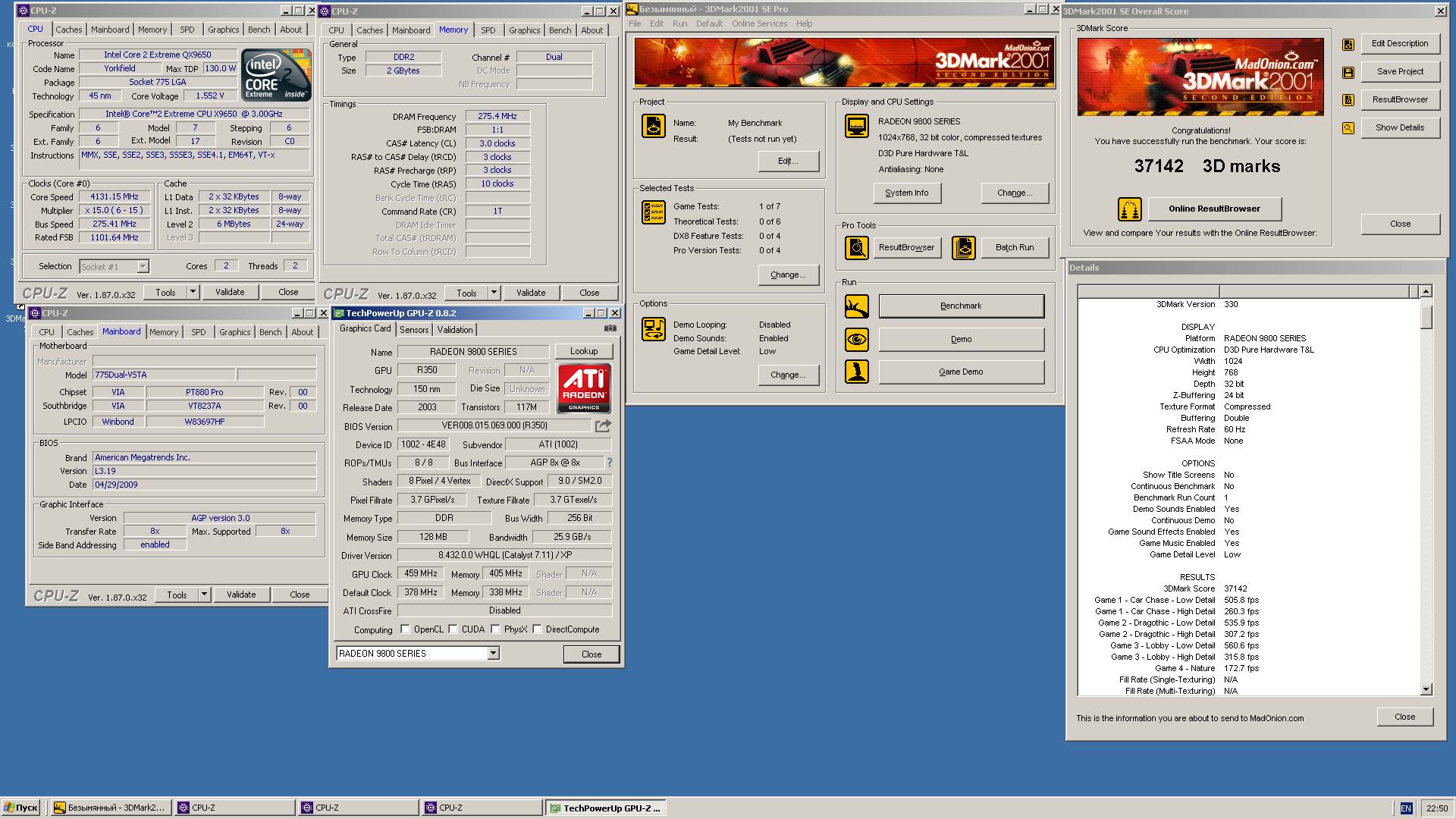This screenshot has height=819, width=1456.
Task: Click Change... in the Selected Tests section
Action: (x=788, y=275)
